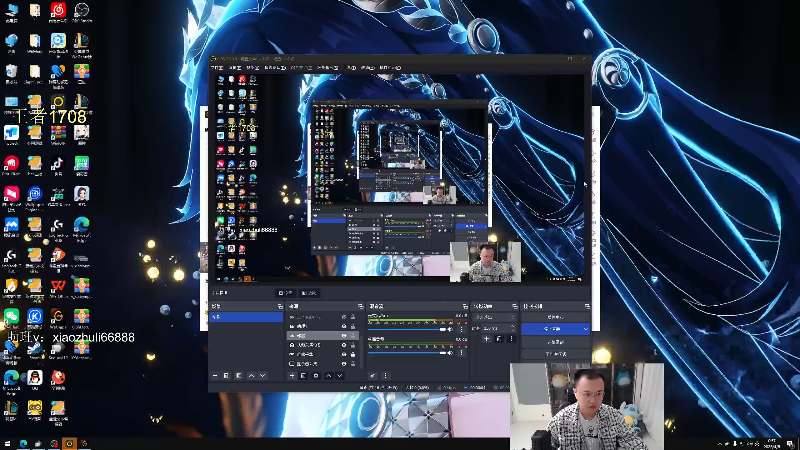Adjust the first audio channel volume slider
The height and width of the screenshot is (450, 800).
pos(407,330)
